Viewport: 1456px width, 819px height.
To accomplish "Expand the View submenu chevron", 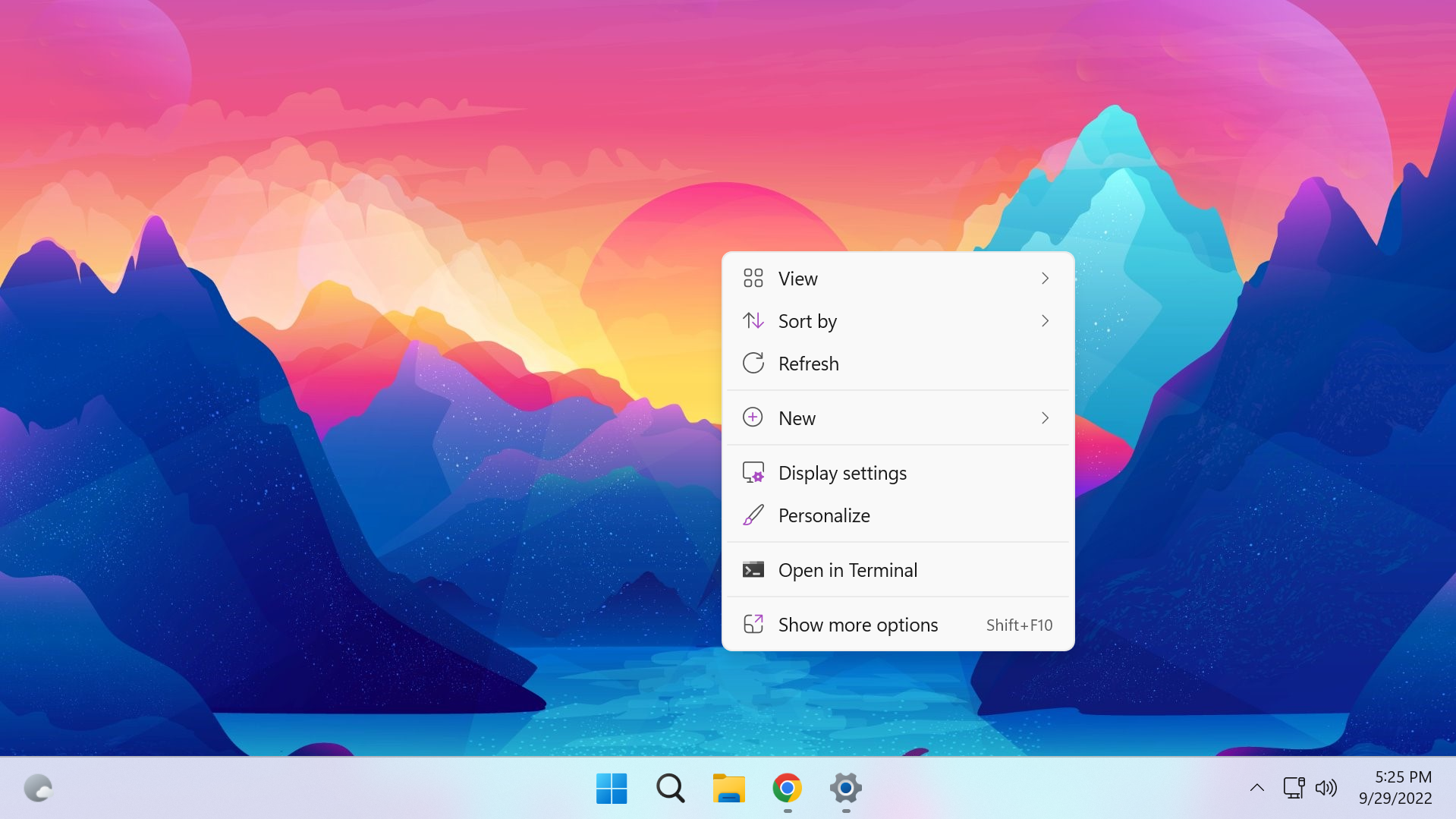I will [x=1045, y=278].
